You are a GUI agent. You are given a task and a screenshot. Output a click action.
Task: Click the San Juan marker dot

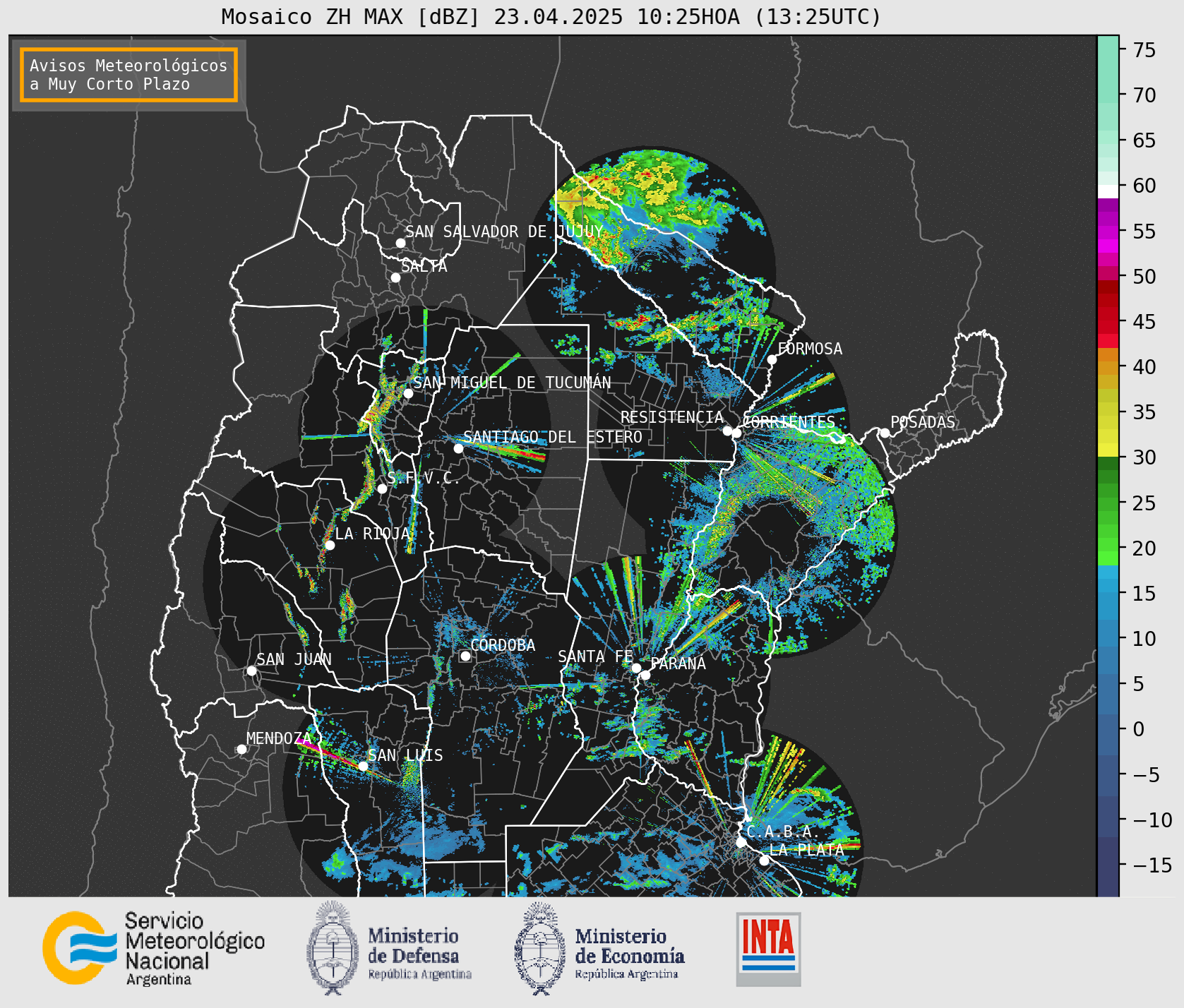251,671
